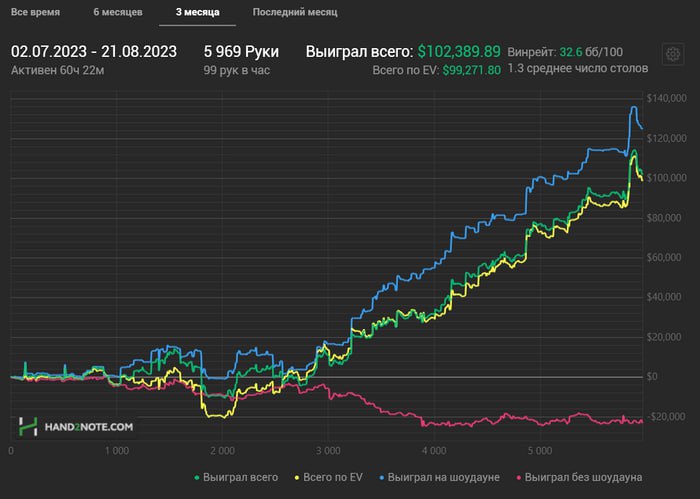Toggle the "Выиграл без шоудауна" legend series
This screenshot has width=700, height=499.
(x=579, y=477)
